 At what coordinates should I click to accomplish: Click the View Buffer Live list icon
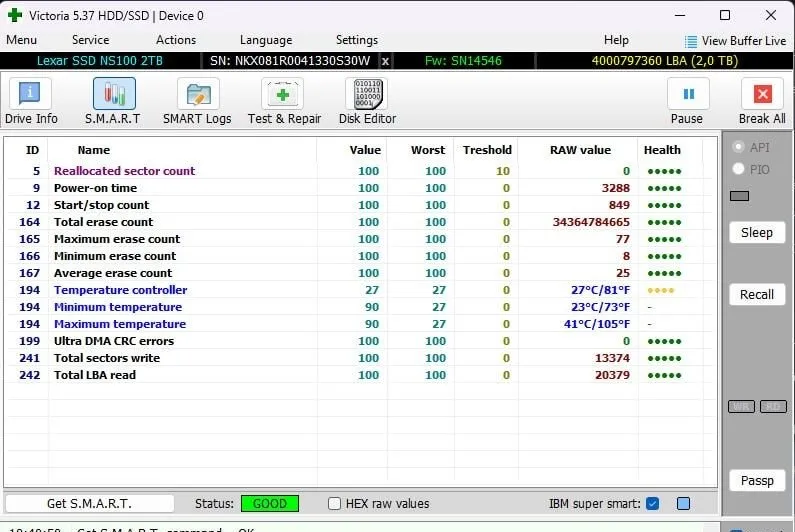[x=691, y=41]
